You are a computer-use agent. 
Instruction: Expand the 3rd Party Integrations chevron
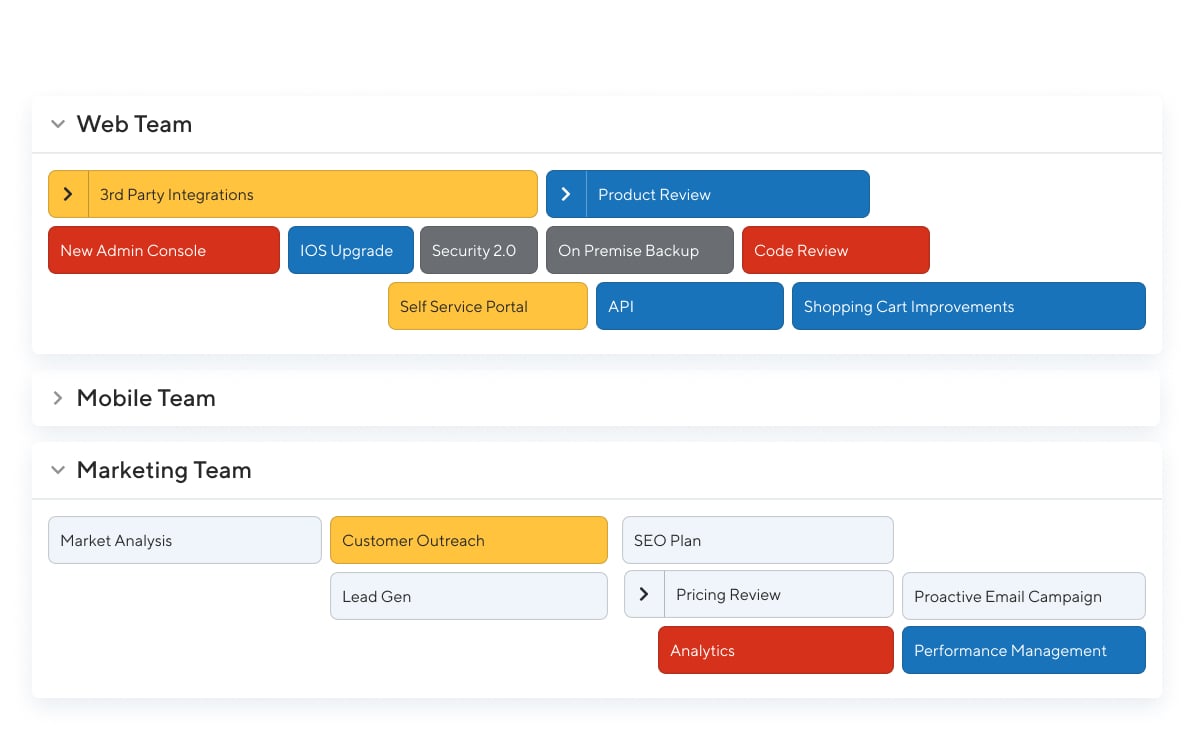tap(68, 194)
